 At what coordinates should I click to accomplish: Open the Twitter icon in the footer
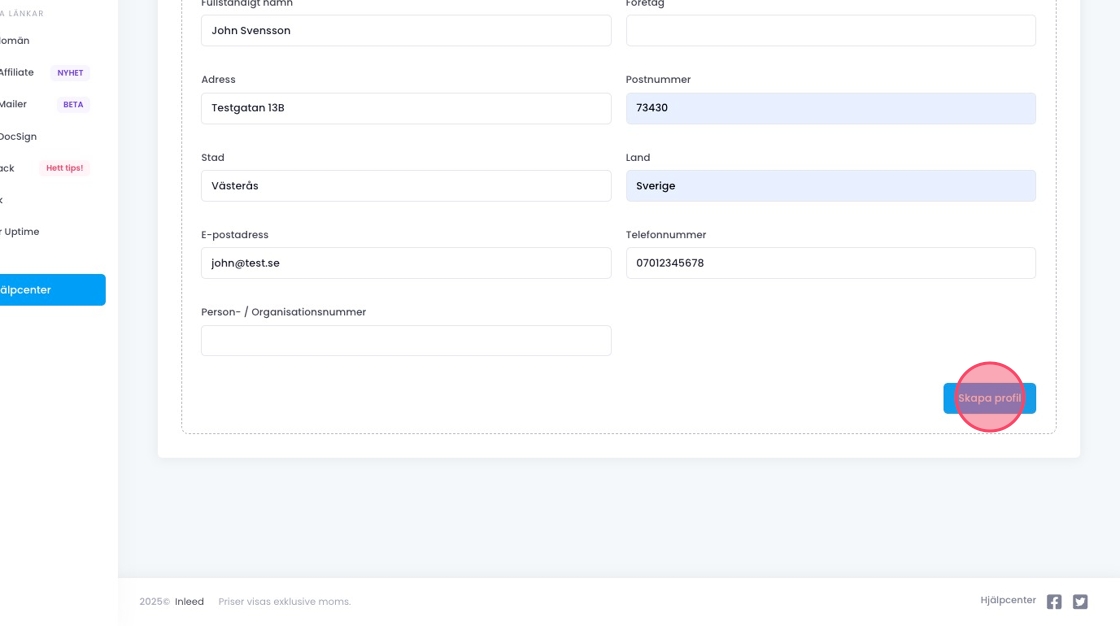tap(1080, 602)
